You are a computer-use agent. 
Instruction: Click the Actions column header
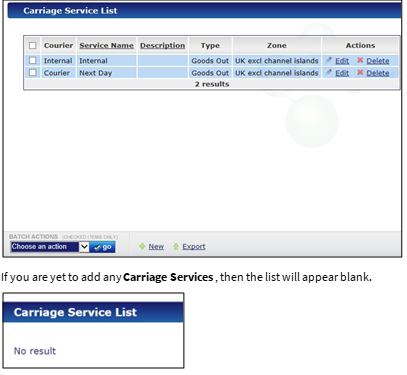[x=360, y=45]
